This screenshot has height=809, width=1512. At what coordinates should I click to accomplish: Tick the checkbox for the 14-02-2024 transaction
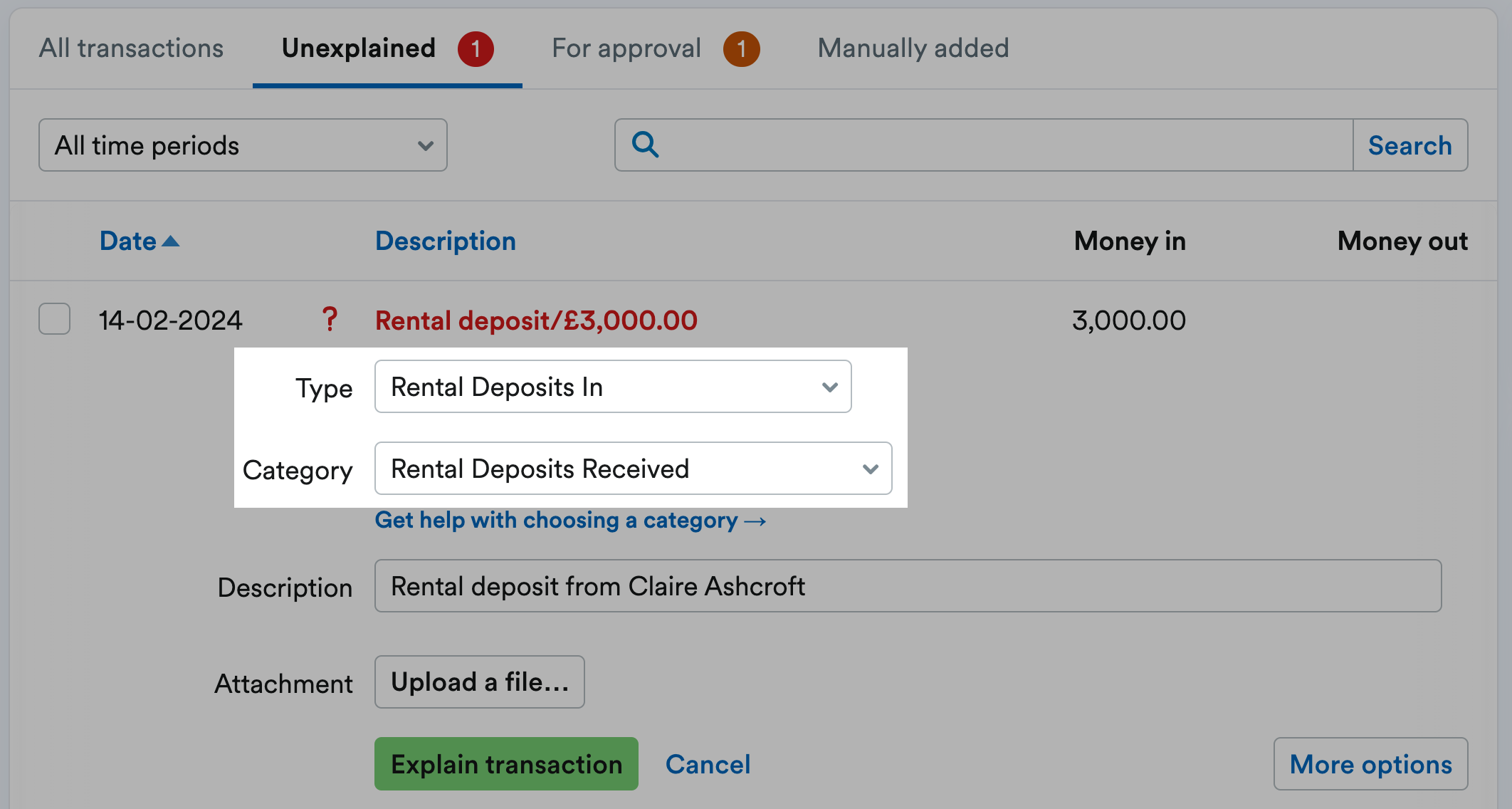click(x=55, y=318)
